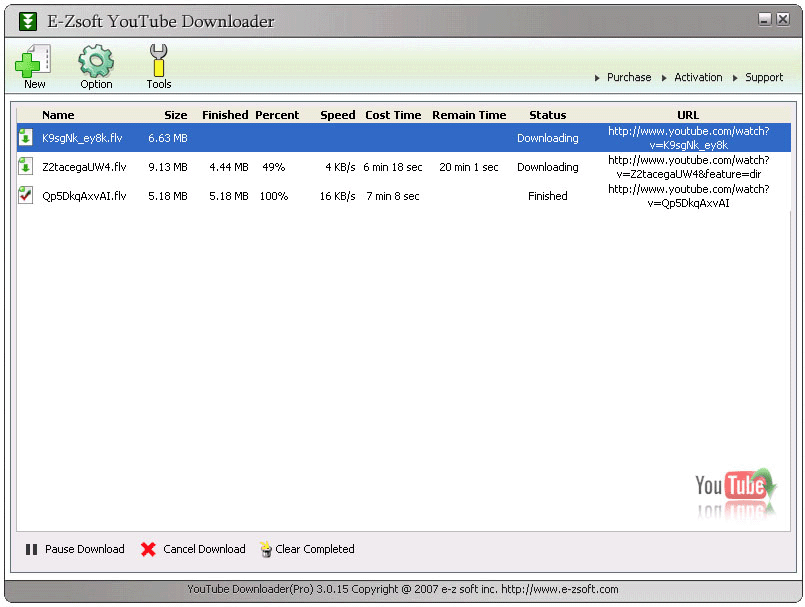Open the Support menu link
The height and width of the screenshot is (607, 805).
pyautogui.click(x=764, y=77)
